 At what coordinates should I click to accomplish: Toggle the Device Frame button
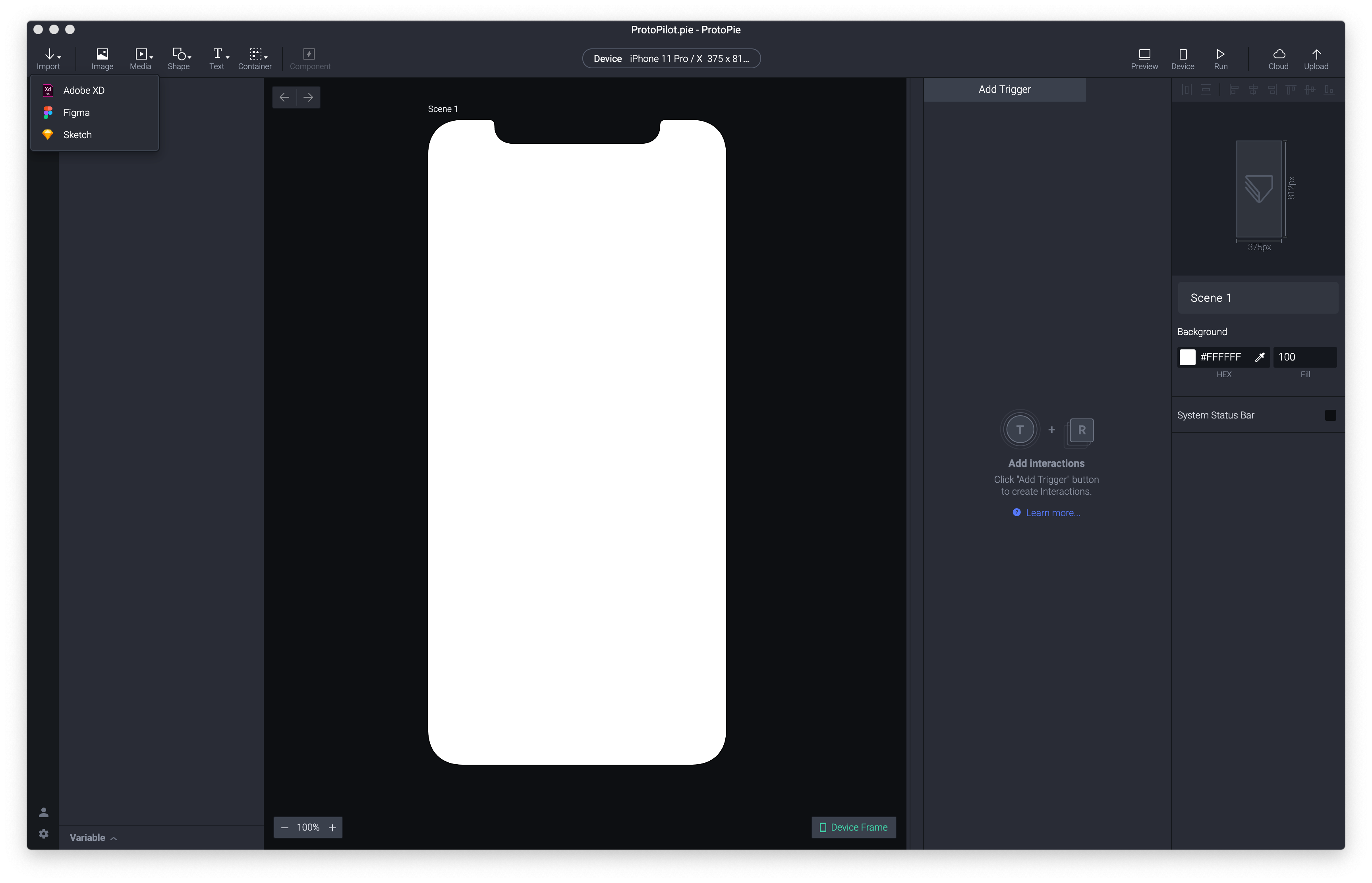tap(854, 827)
